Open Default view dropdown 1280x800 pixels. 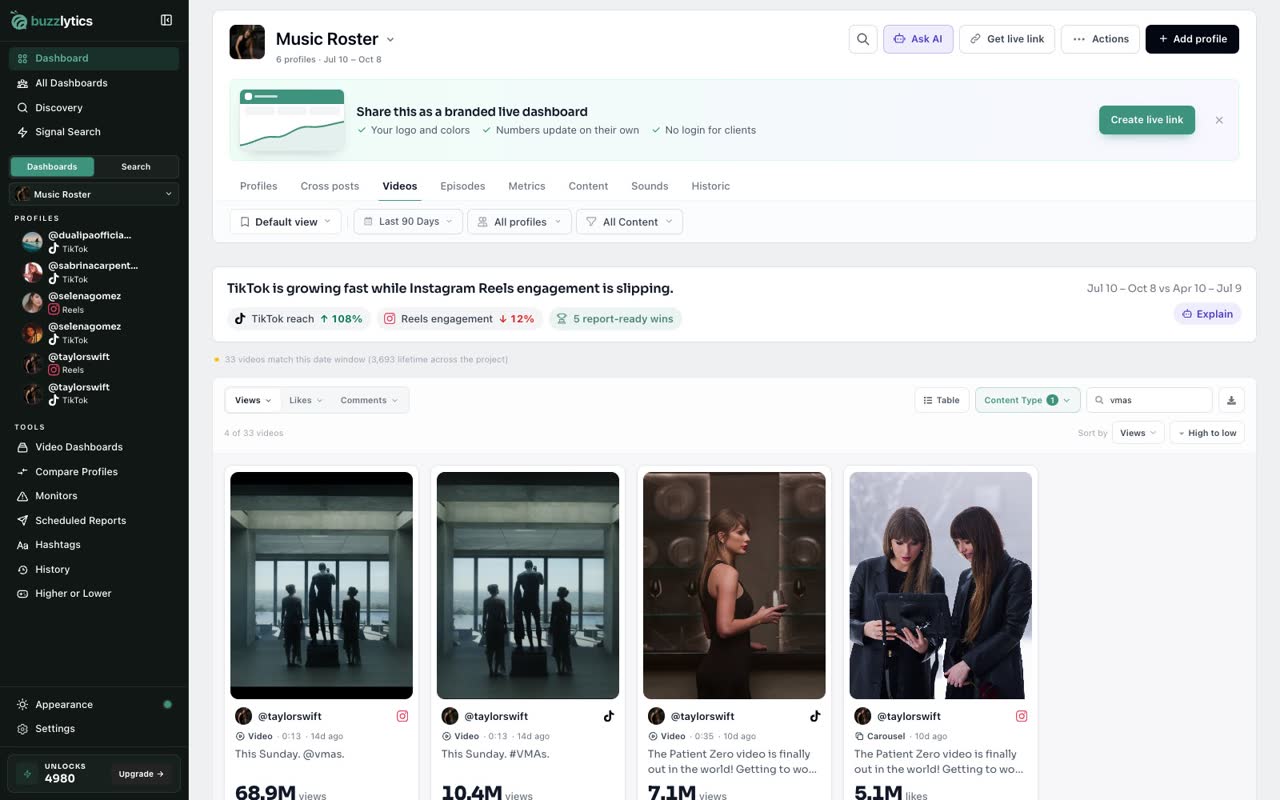[285, 222]
